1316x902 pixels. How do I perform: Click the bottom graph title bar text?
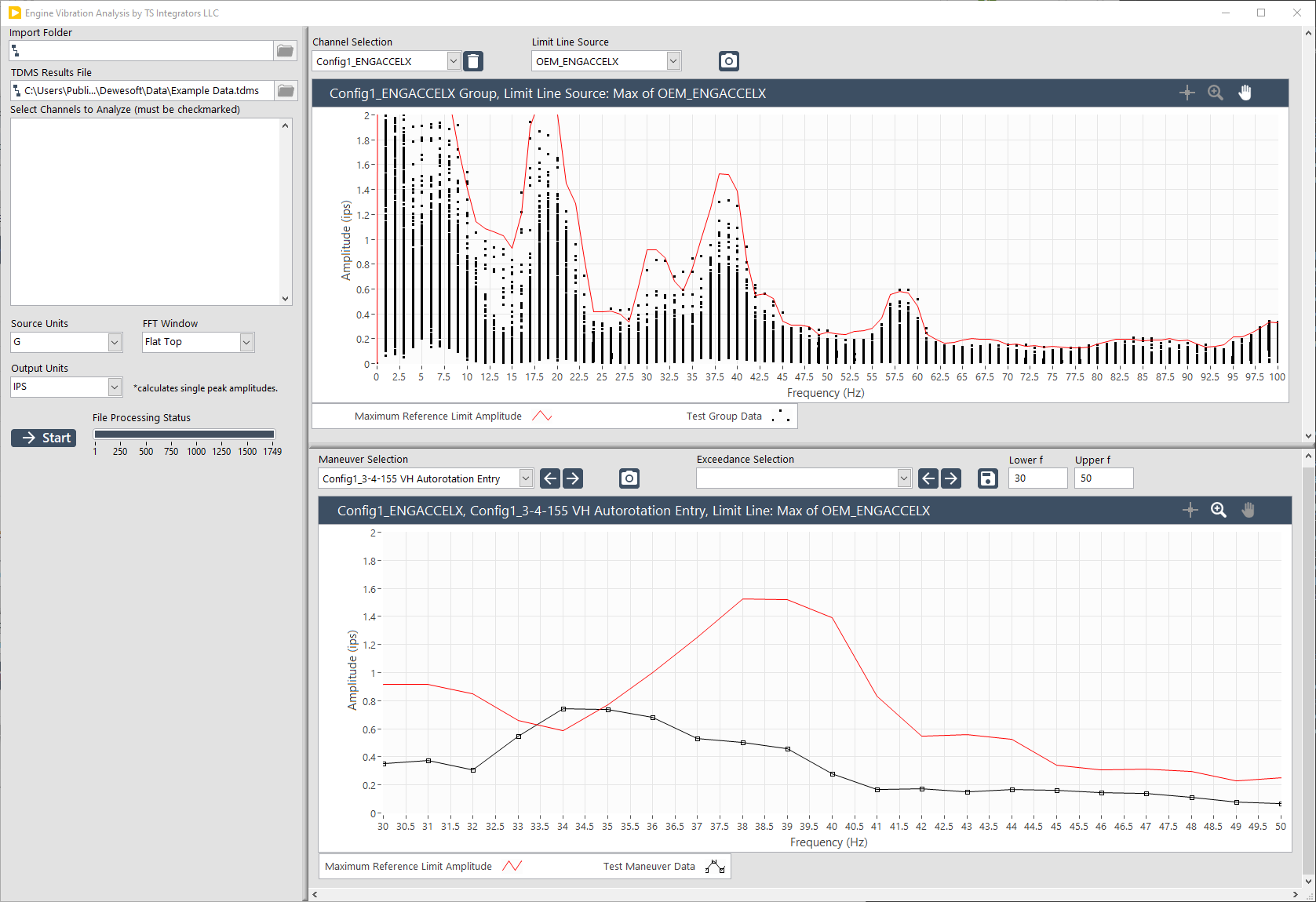pos(633,511)
